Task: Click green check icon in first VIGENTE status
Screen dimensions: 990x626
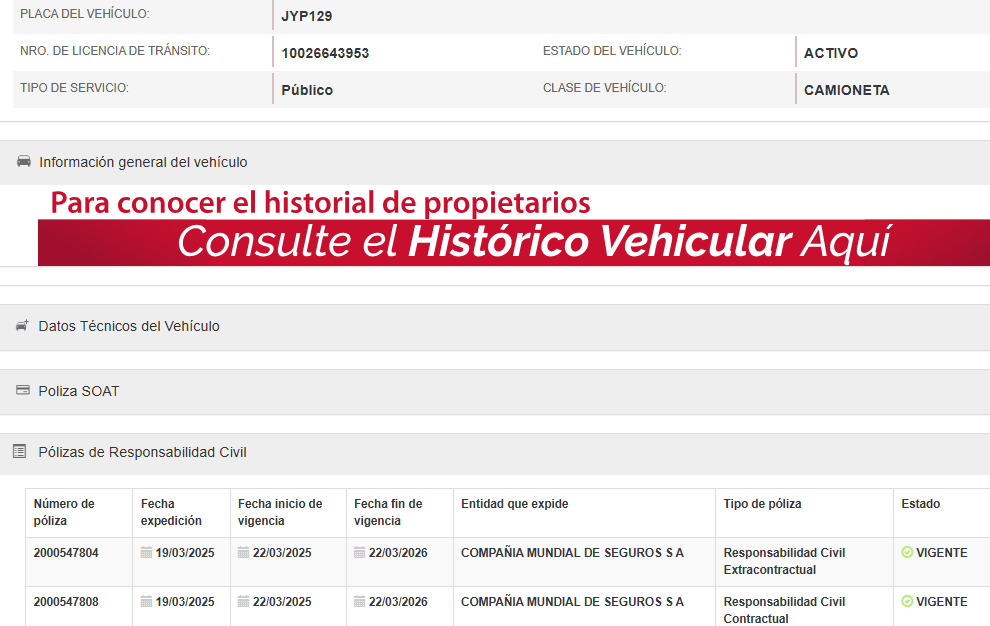Action: (x=907, y=553)
